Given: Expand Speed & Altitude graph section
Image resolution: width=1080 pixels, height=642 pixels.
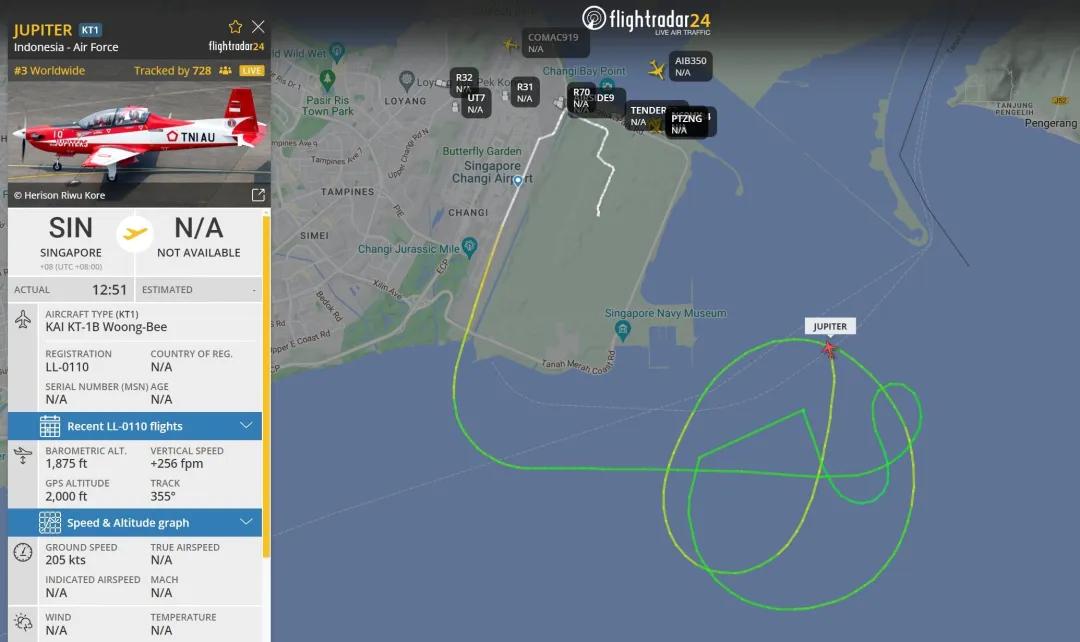Looking at the screenshot, I should [135, 523].
